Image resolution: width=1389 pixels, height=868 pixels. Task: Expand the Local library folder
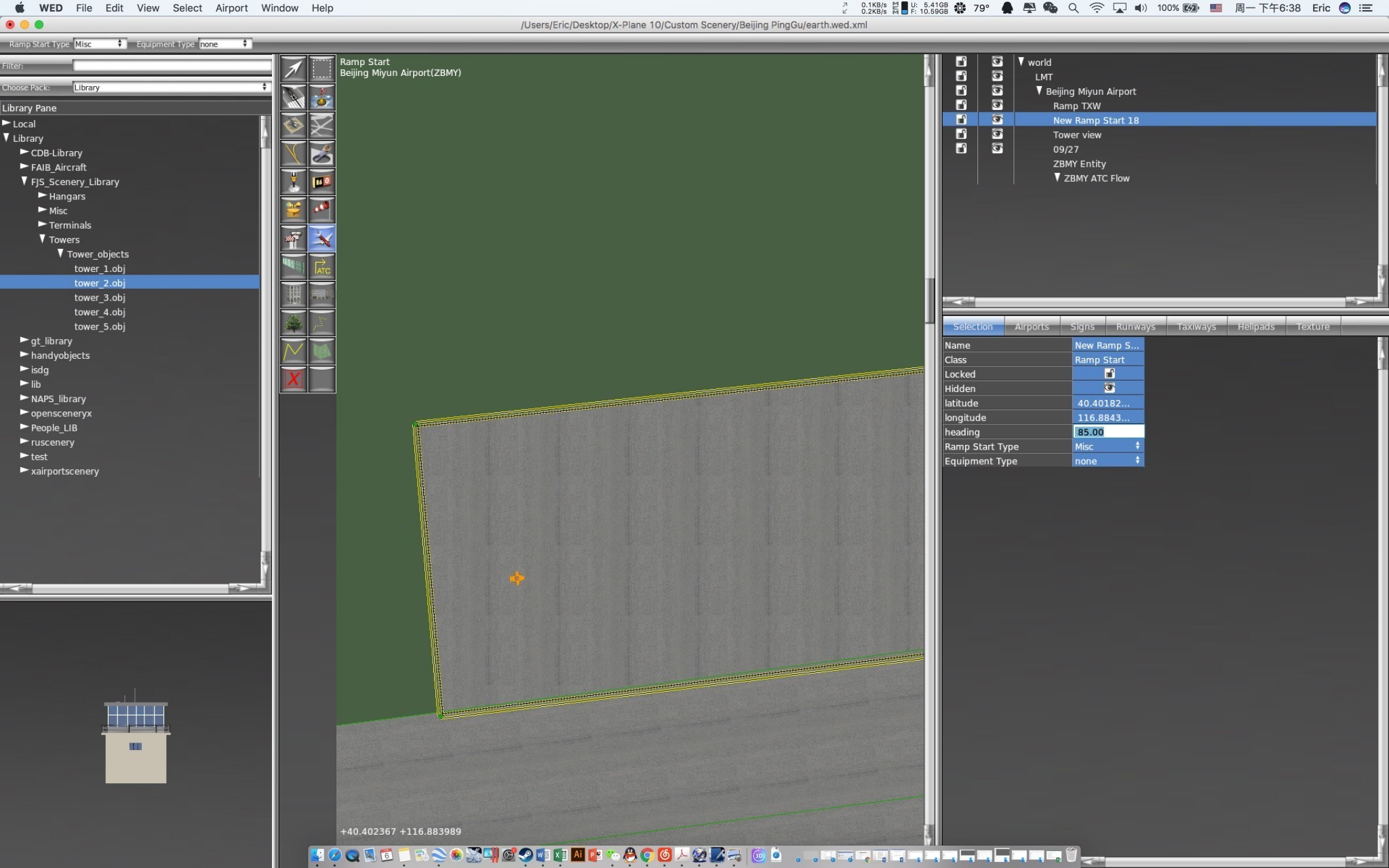point(6,123)
